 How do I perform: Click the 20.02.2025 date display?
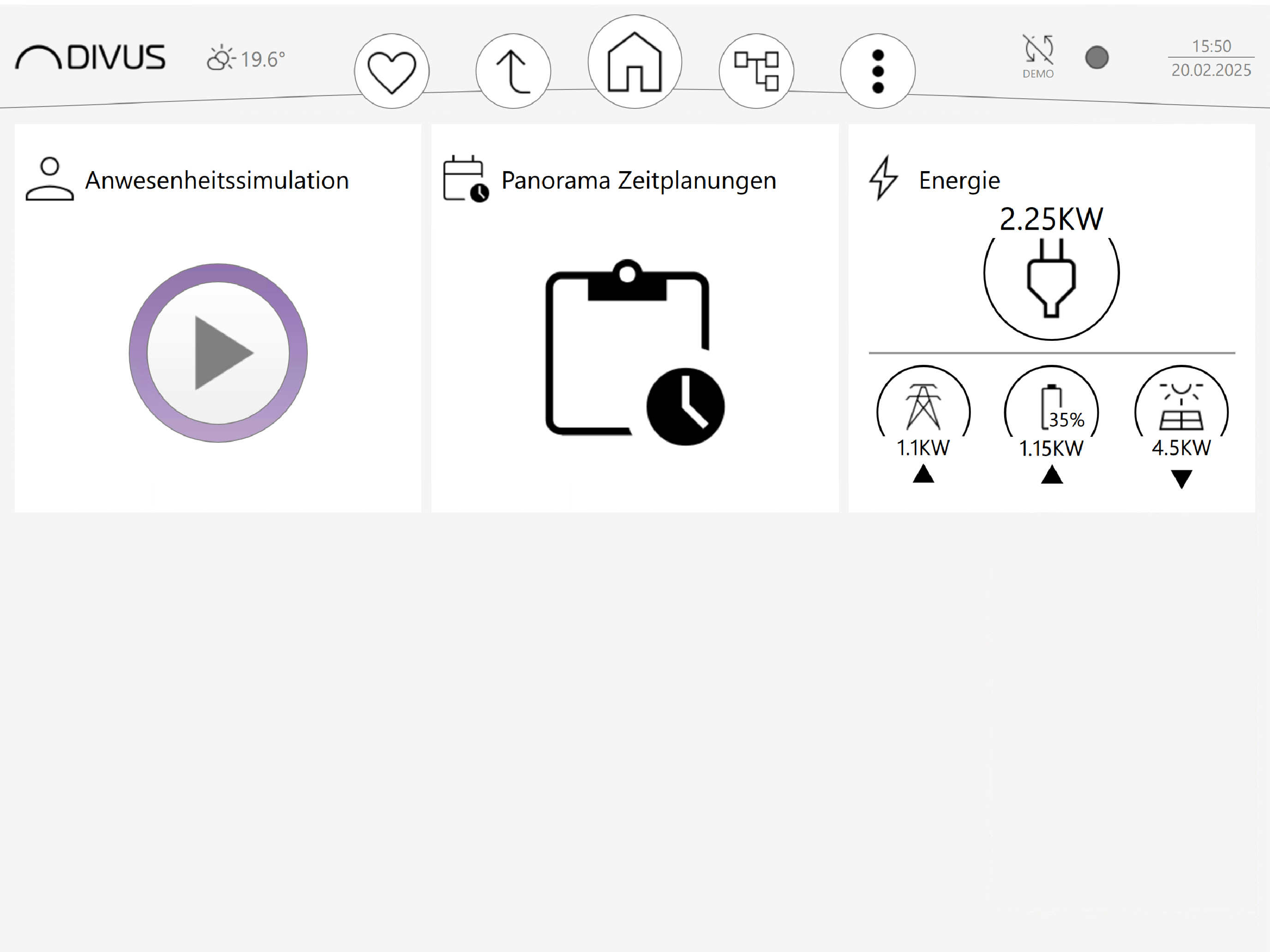tap(1211, 70)
